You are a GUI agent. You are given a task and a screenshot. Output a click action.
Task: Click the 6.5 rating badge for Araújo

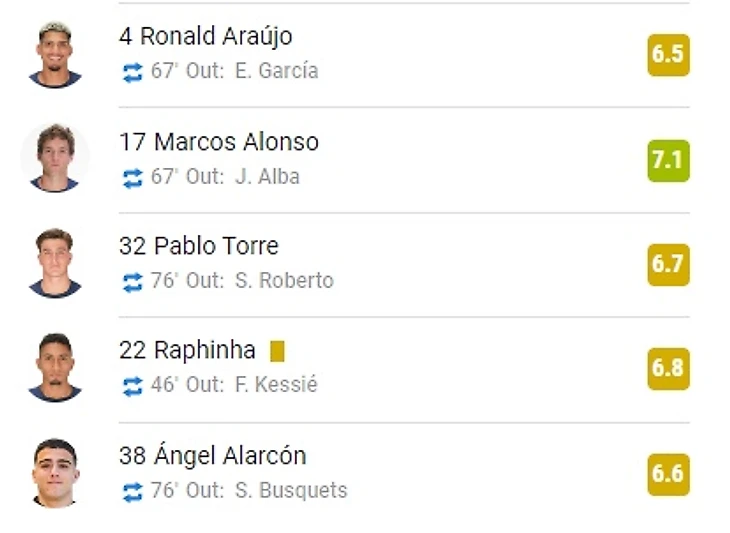click(x=667, y=54)
